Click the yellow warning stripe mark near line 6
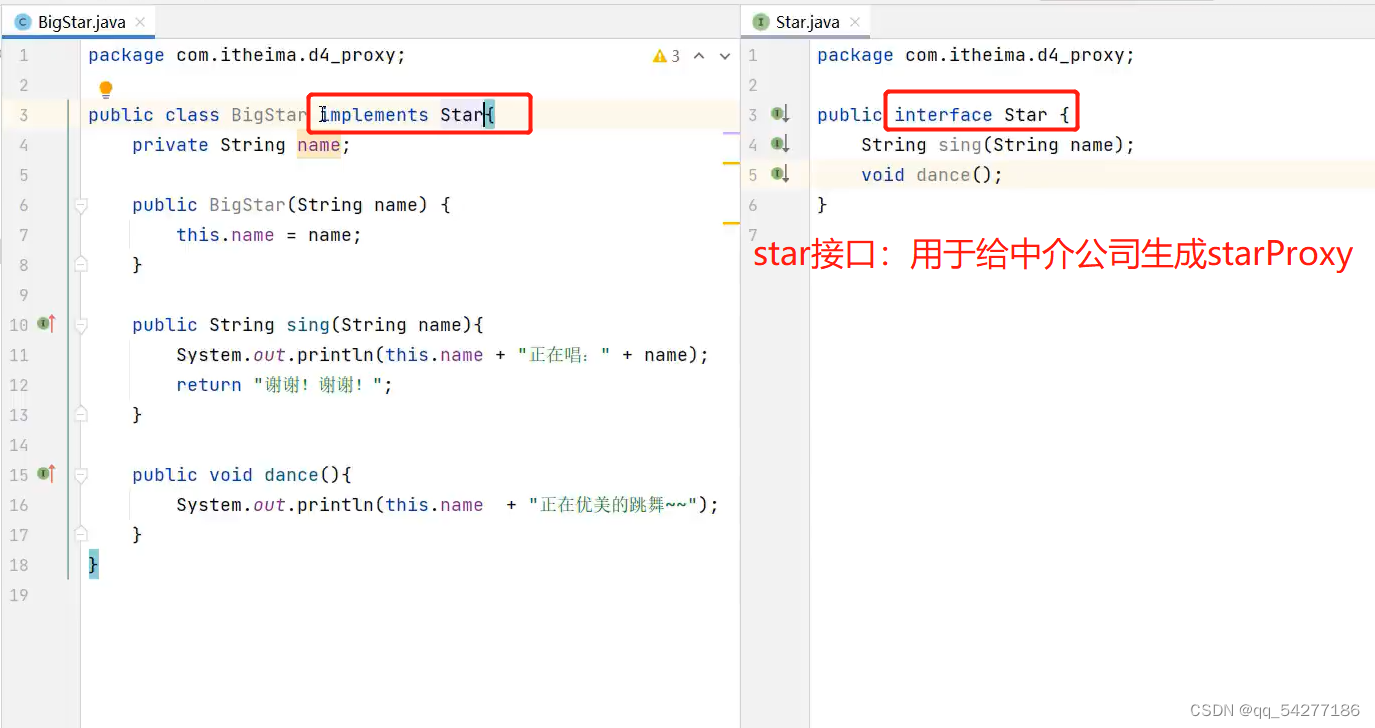Image resolution: width=1375 pixels, height=728 pixels. point(731,223)
